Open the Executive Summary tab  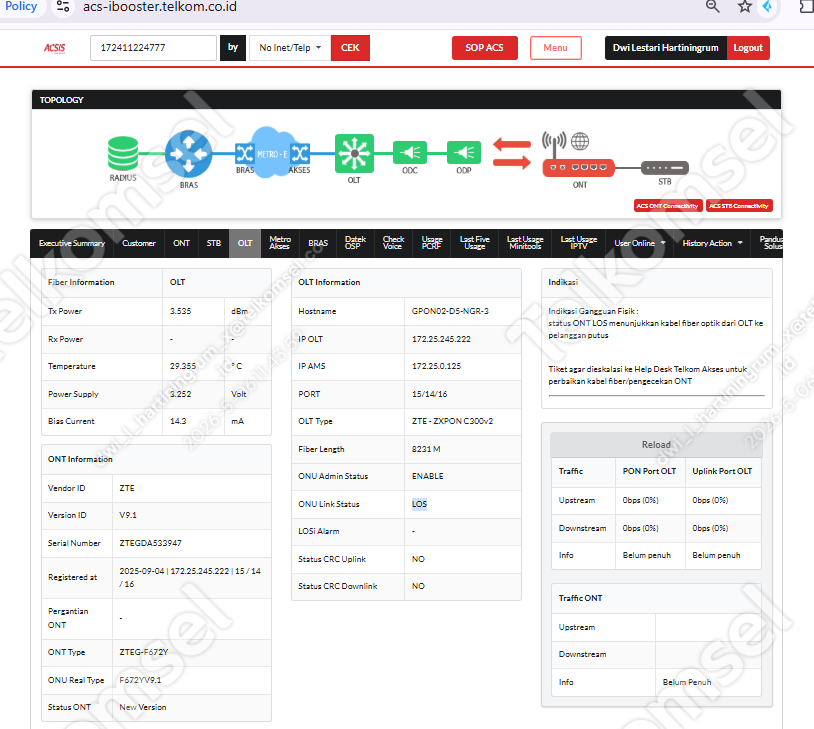click(x=72, y=243)
